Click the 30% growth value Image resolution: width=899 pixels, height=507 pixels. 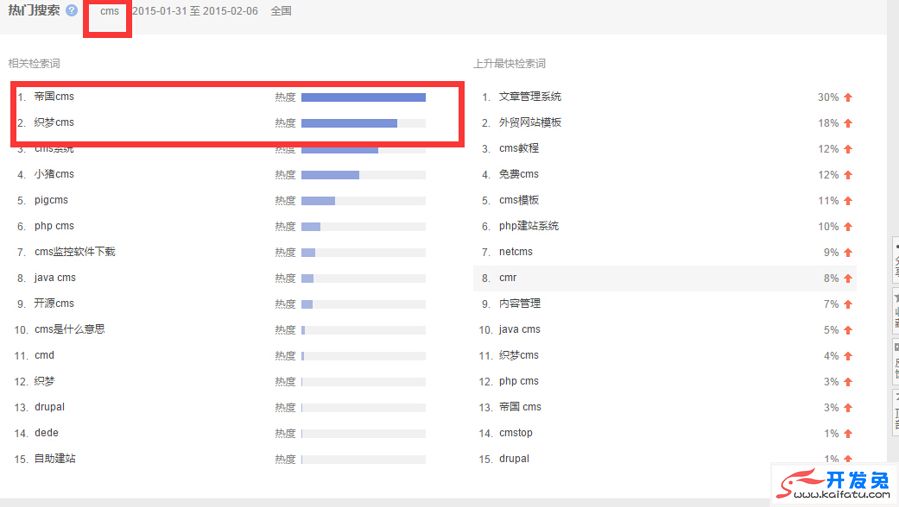point(828,98)
